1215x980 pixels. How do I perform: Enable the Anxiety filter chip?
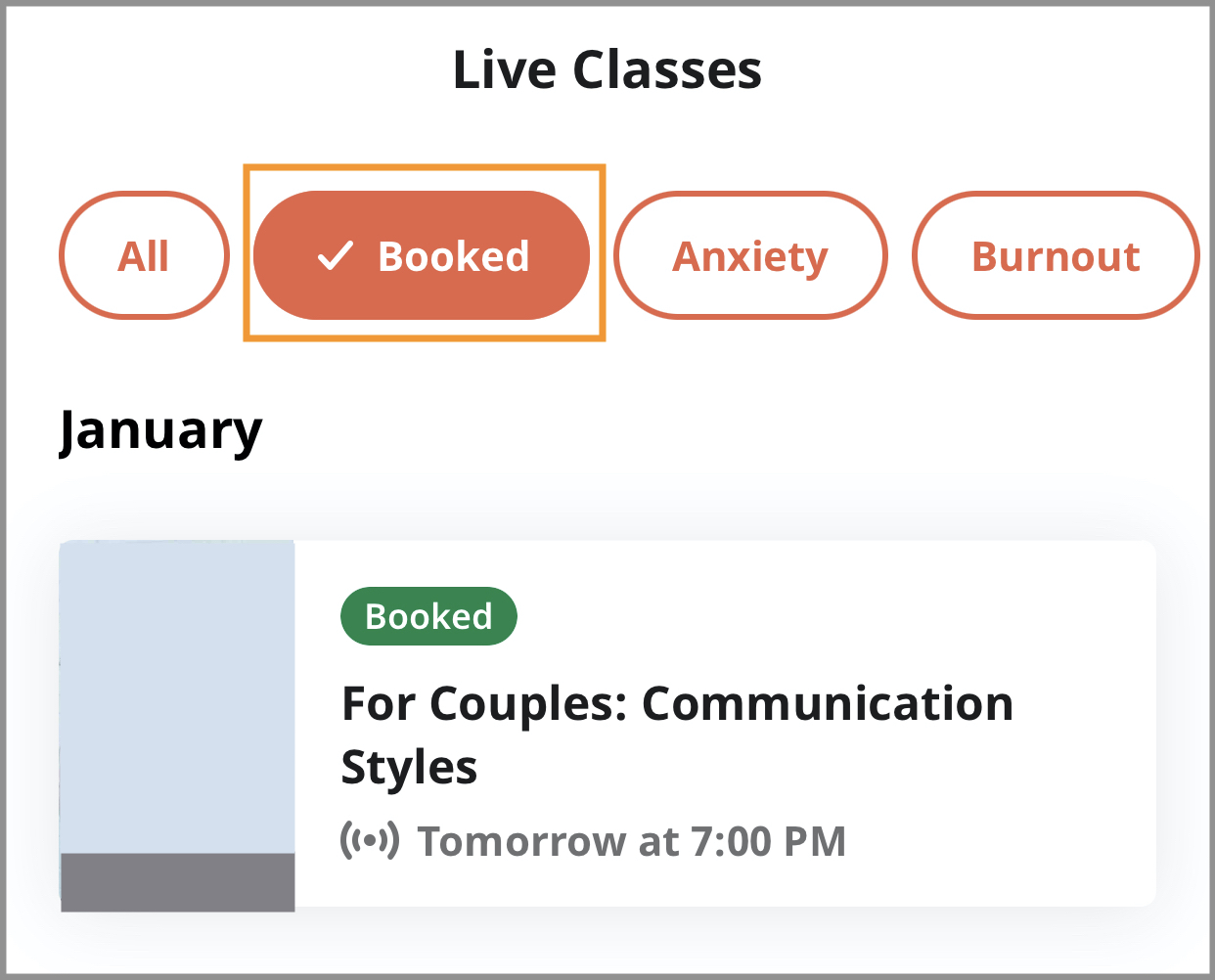coord(750,256)
